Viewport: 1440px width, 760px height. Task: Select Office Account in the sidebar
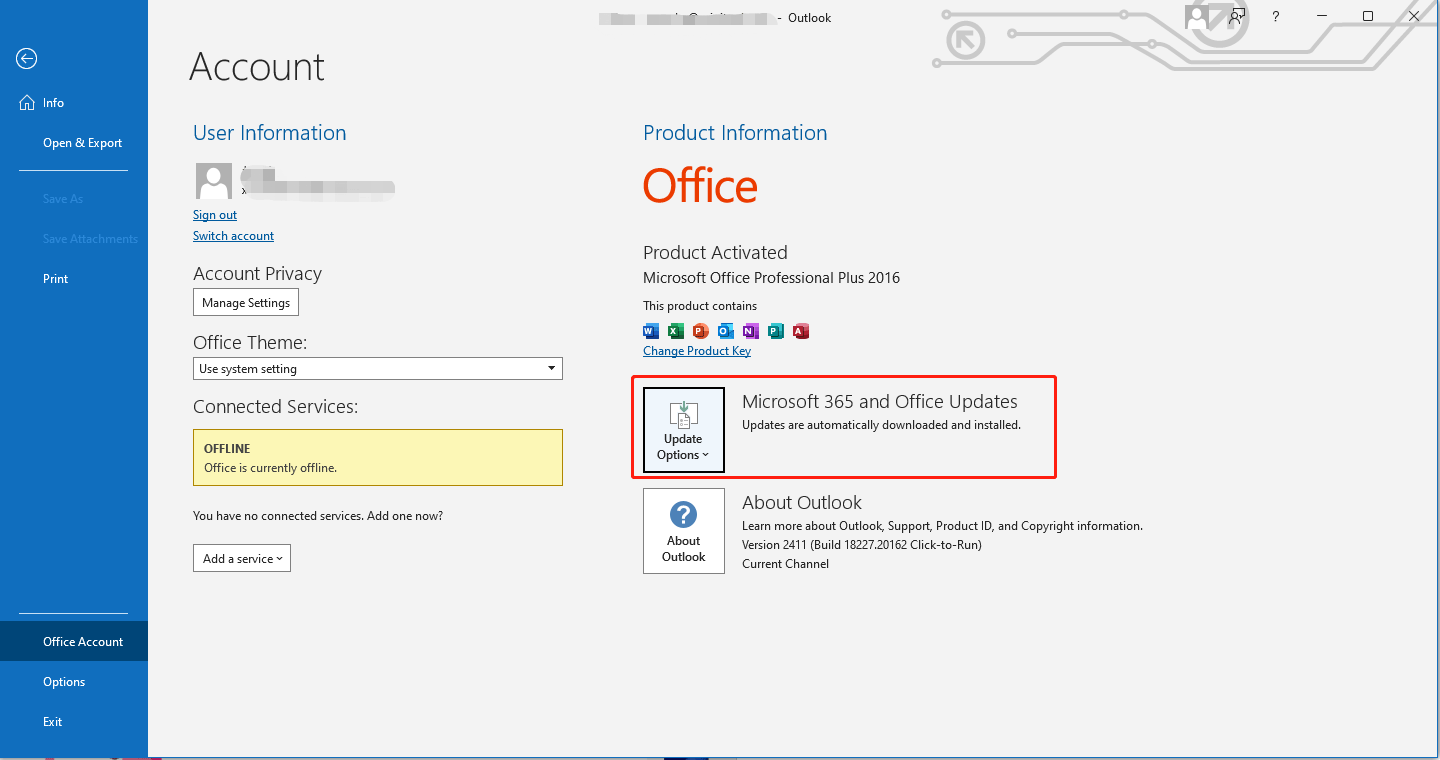[74, 642]
